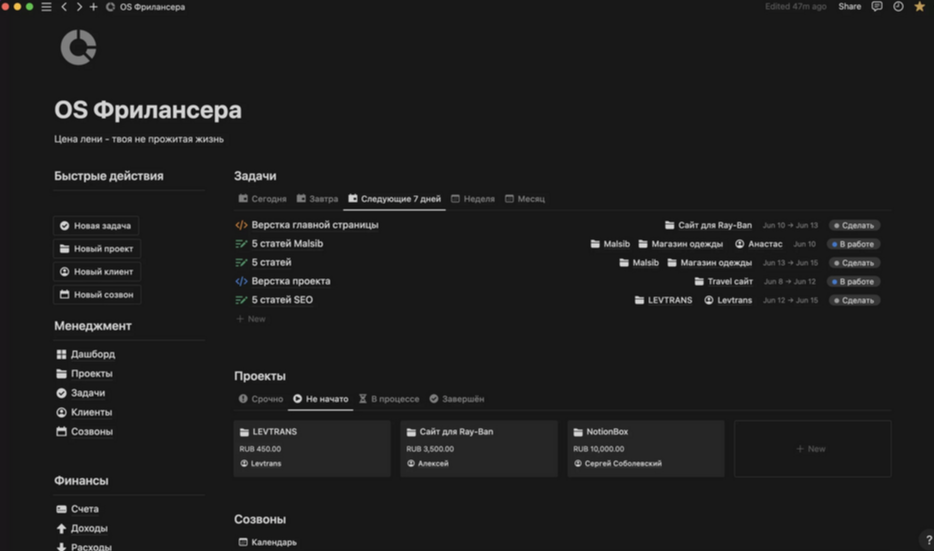Viewport: 934px width, 551px height.
Task: Open the sidebar hamburger menu
Action: pos(46,7)
